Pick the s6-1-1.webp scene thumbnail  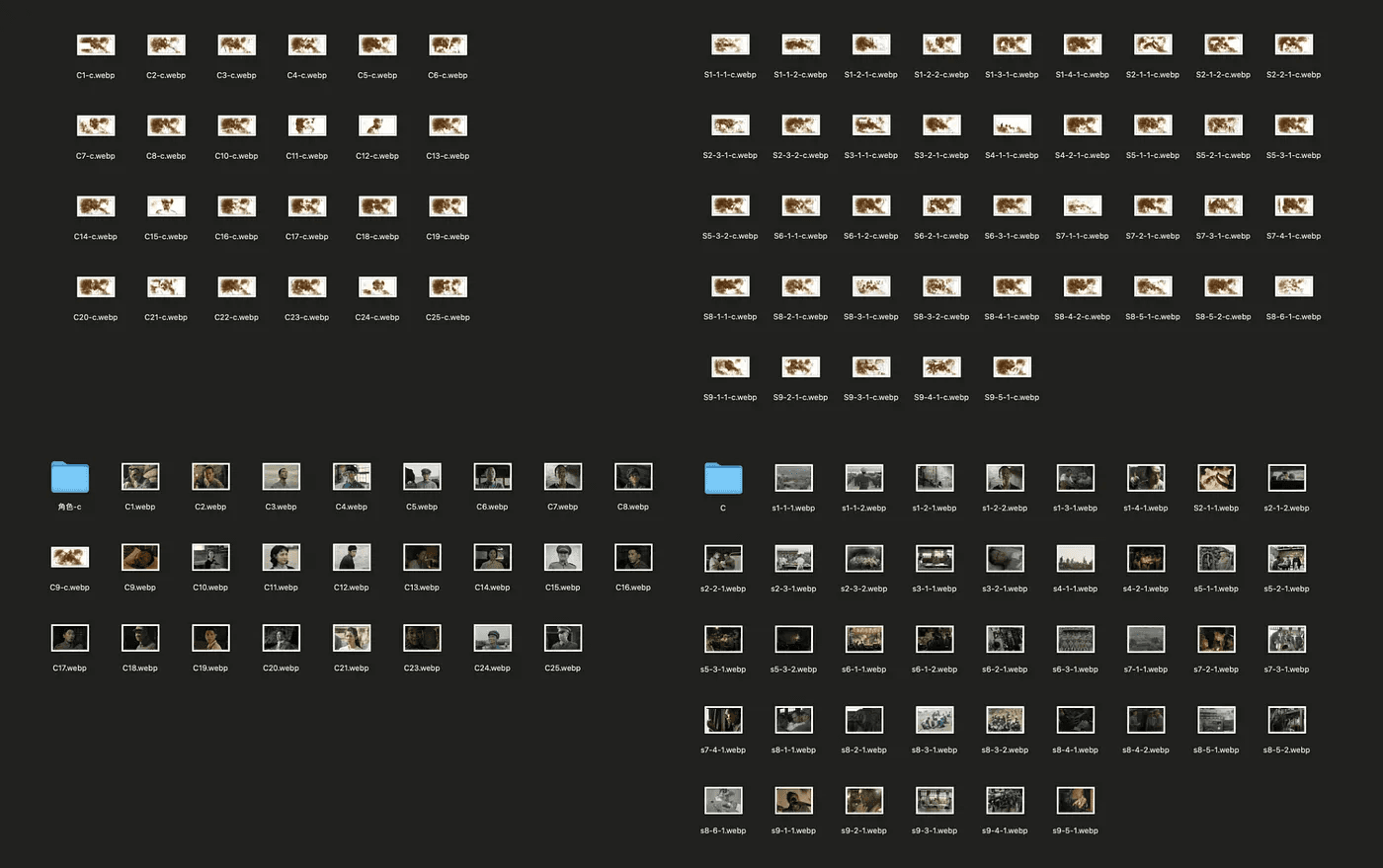(863, 639)
